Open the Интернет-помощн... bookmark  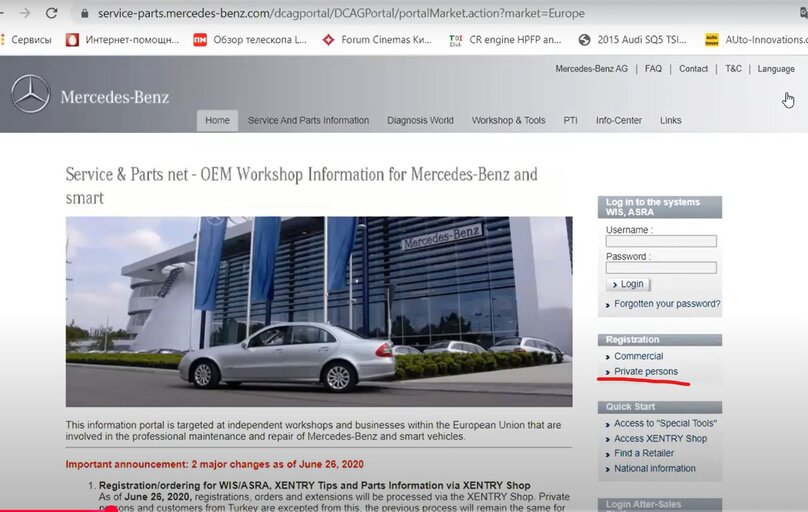point(122,40)
